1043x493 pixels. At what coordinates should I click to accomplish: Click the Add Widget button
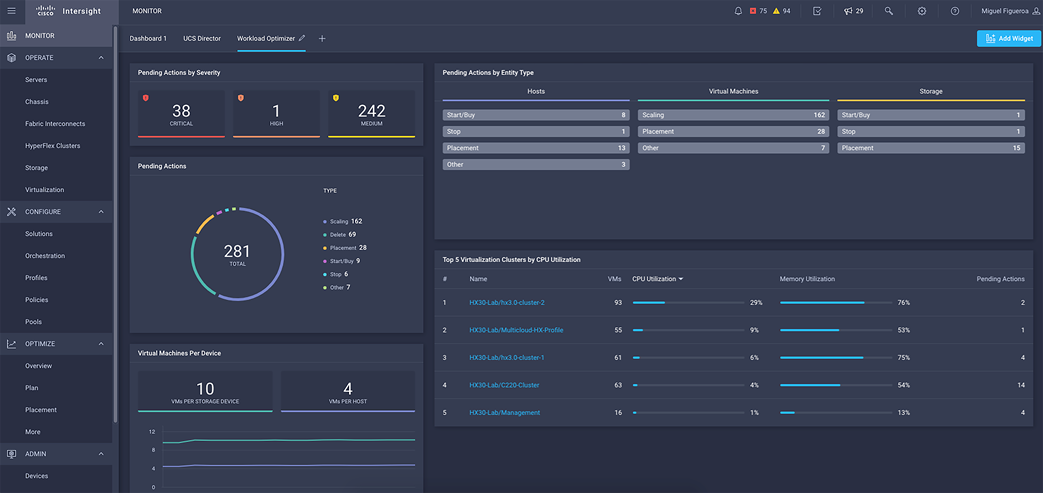[1009, 39]
